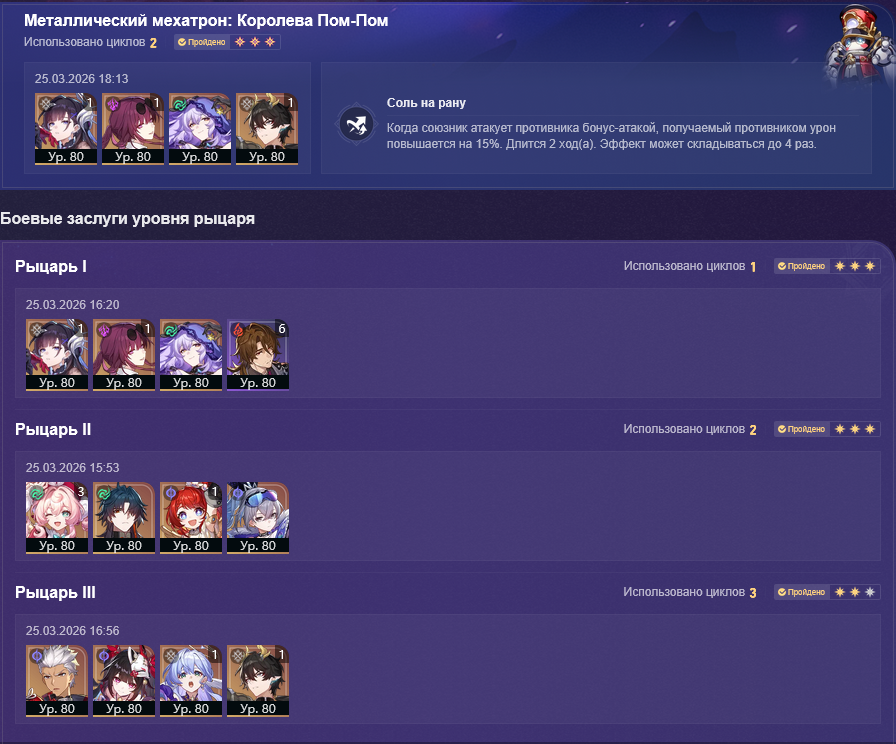Click the Соль на рану buff icon
The height and width of the screenshot is (744, 896).
[x=356, y=124]
